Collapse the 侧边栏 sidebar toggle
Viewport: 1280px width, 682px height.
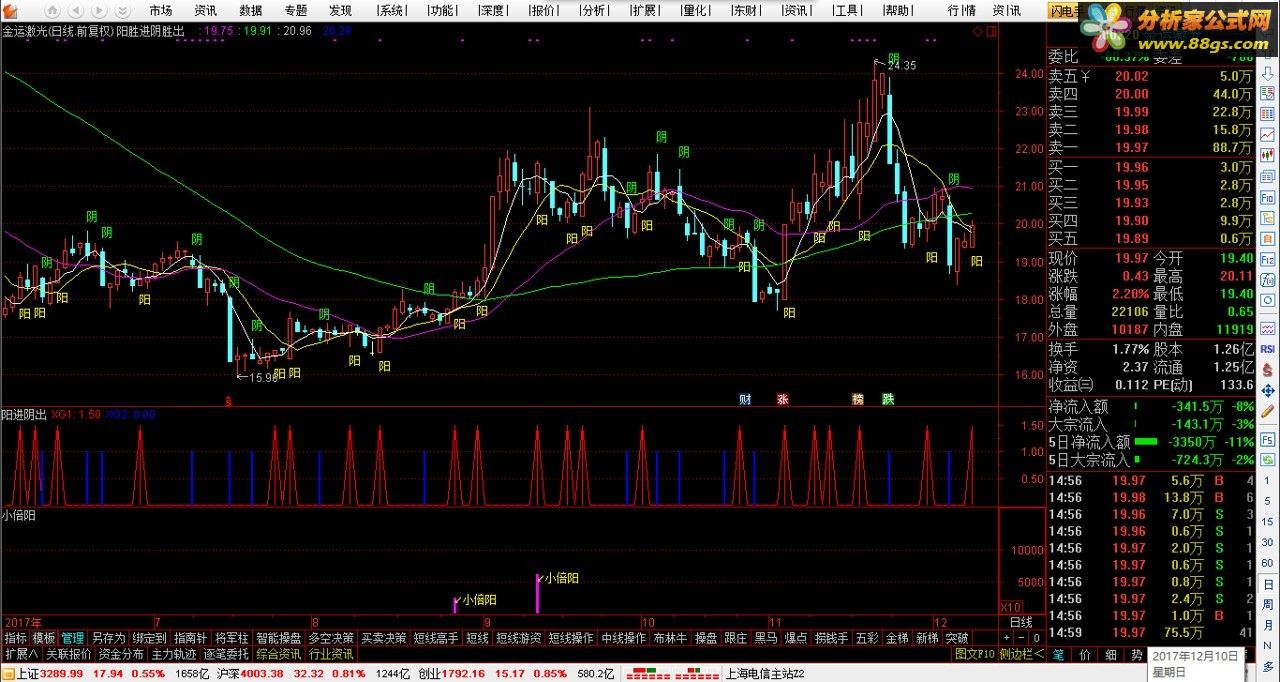(x=1022, y=654)
